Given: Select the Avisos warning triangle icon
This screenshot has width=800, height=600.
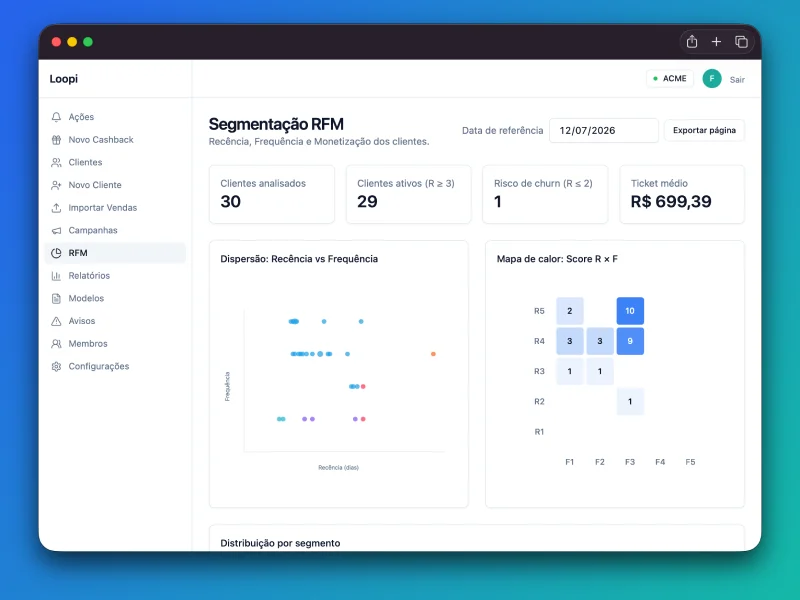Looking at the screenshot, I should (x=56, y=321).
